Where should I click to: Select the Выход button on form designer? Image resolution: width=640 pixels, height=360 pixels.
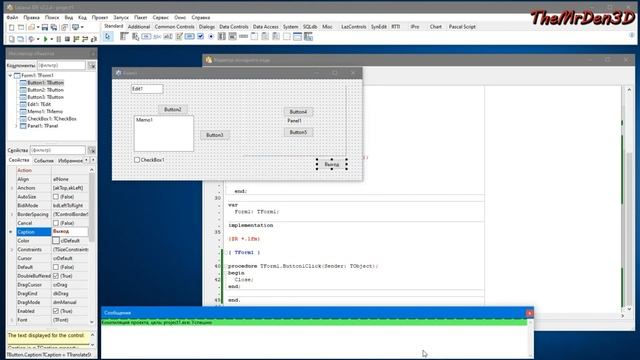click(x=332, y=164)
